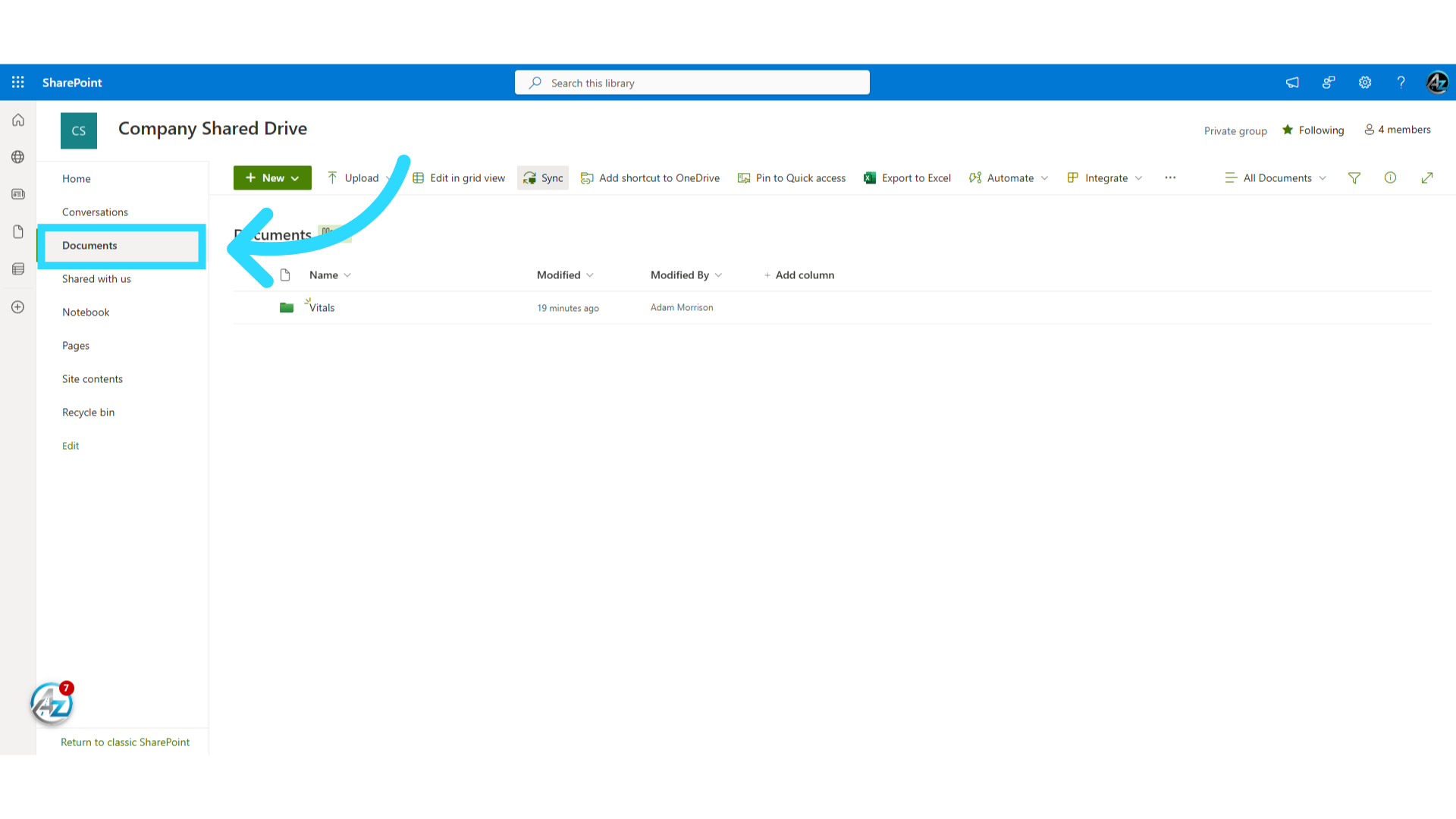Click the Edit navigation link
Screen dimensions: 1456x819
point(71,446)
